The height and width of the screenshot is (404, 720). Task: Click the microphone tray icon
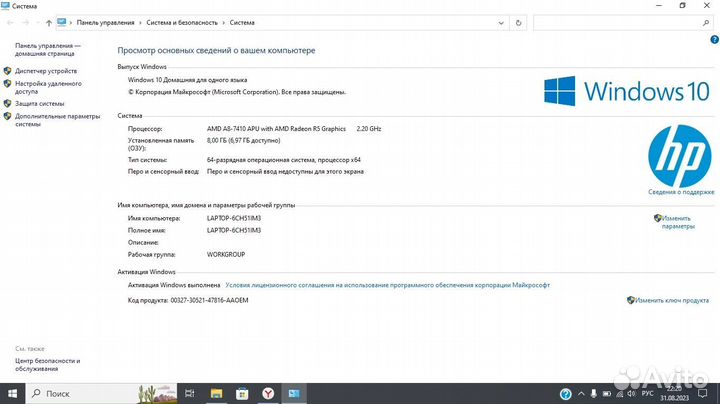(594, 394)
